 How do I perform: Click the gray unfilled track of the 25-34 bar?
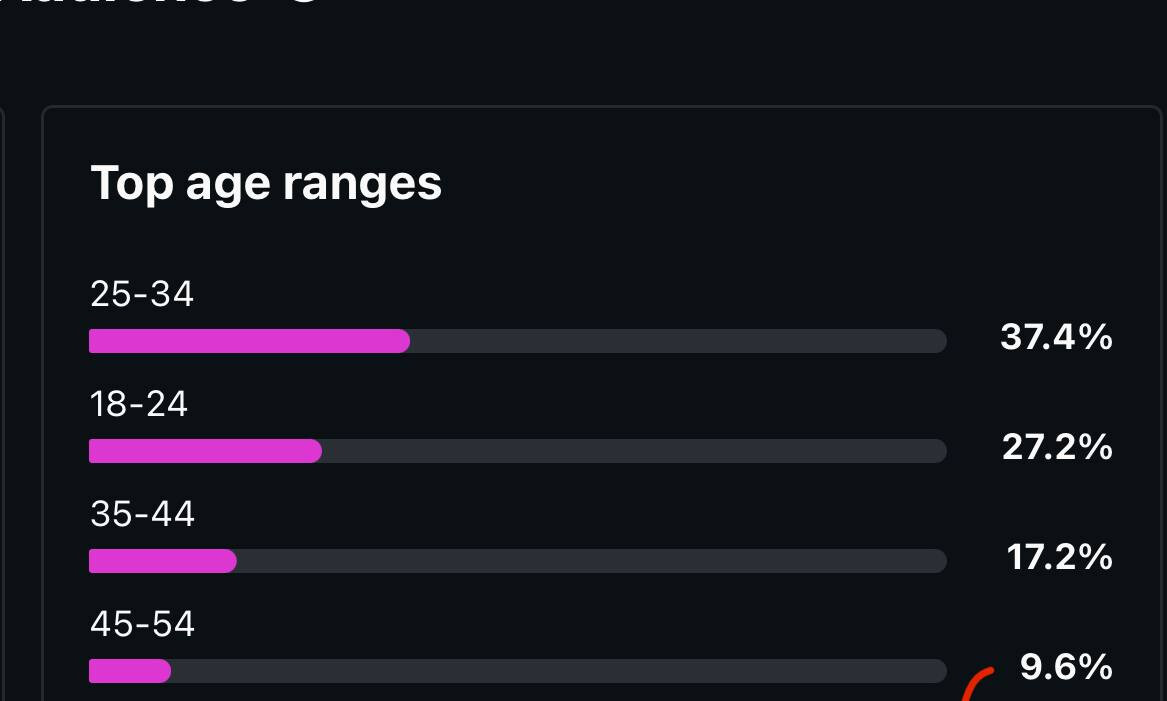coord(678,341)
